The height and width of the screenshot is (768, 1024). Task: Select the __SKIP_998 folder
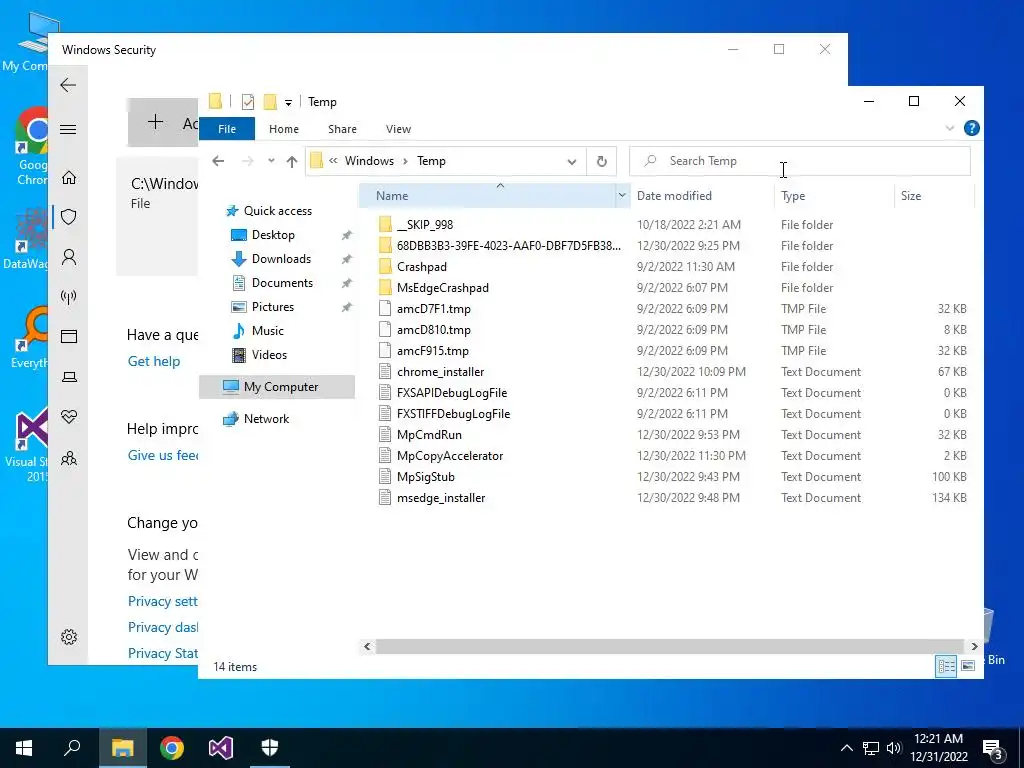tap(424, 225)
